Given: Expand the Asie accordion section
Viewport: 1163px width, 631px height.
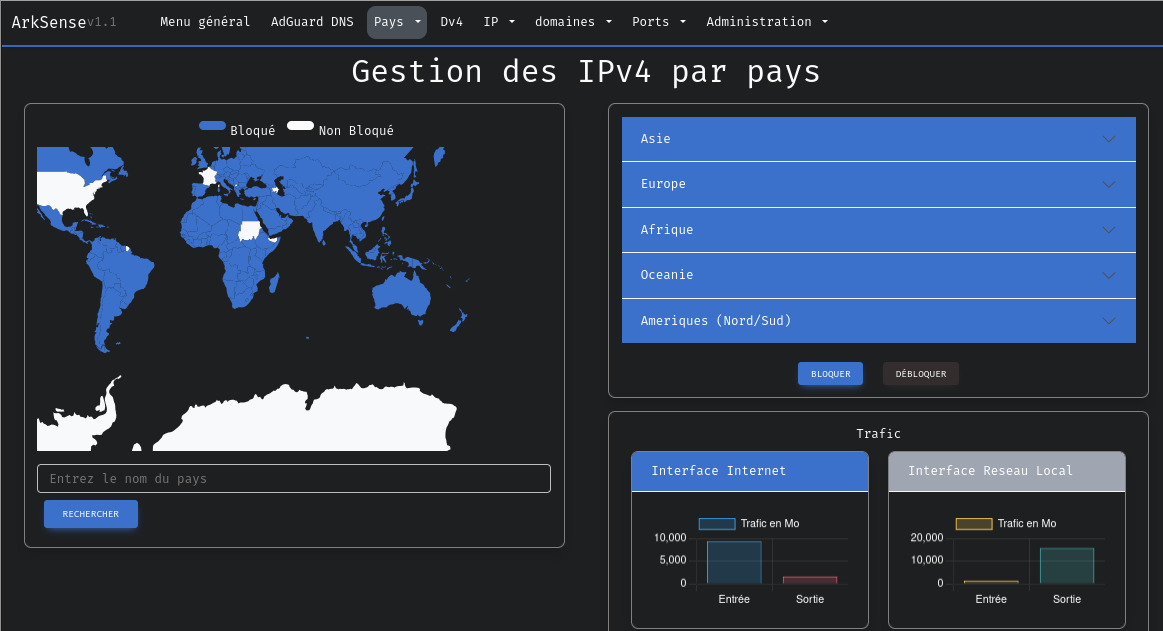Looking at the screenshot, I should 878,139.
